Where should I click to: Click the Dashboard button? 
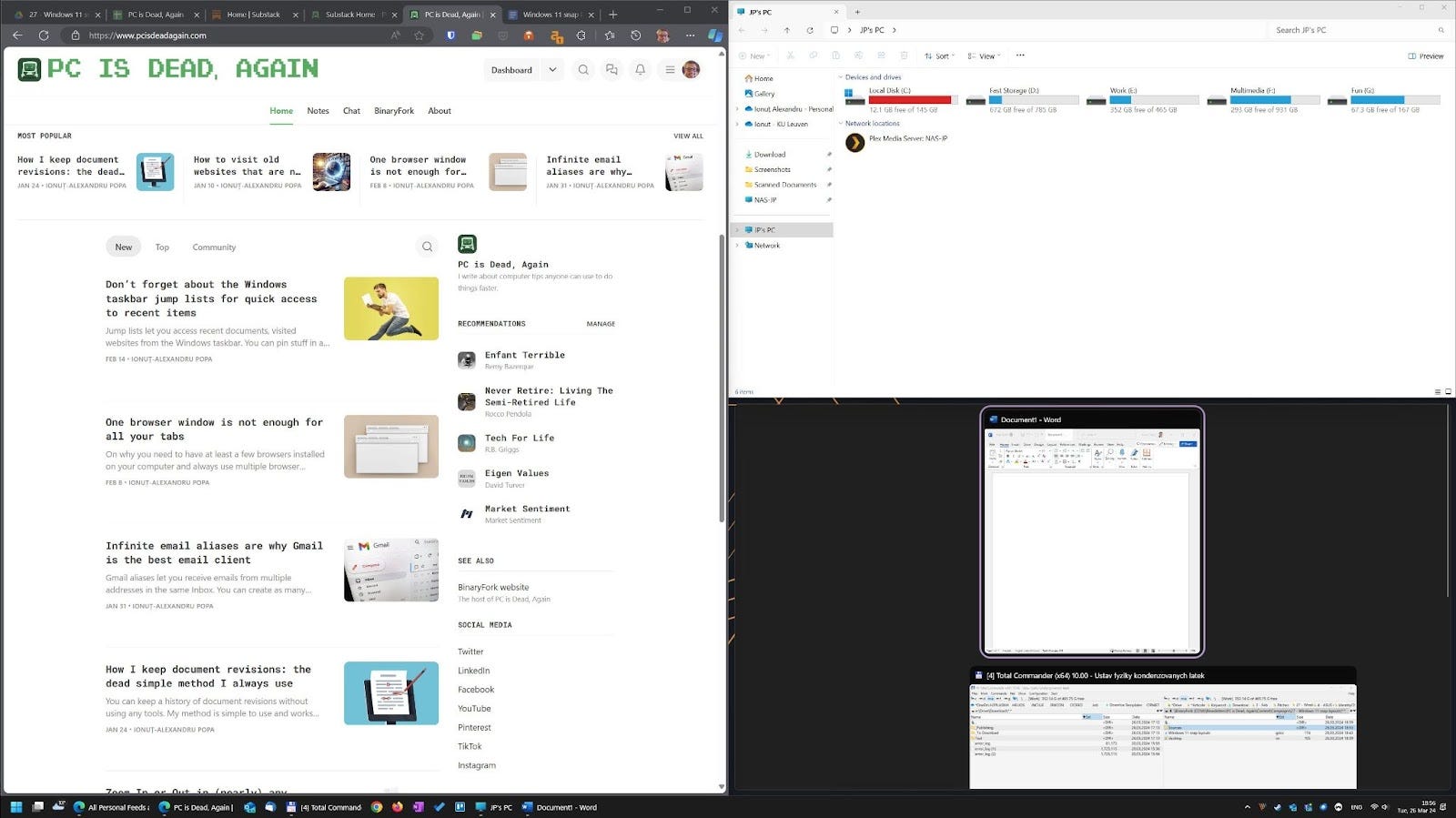(511, 70)
